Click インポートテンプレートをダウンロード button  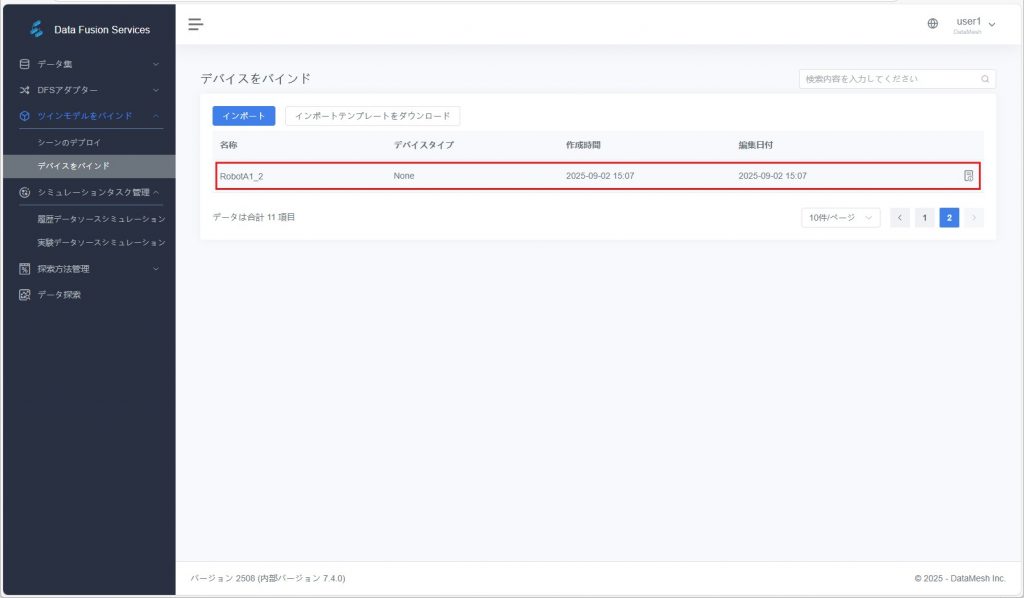tap(372, 116)
